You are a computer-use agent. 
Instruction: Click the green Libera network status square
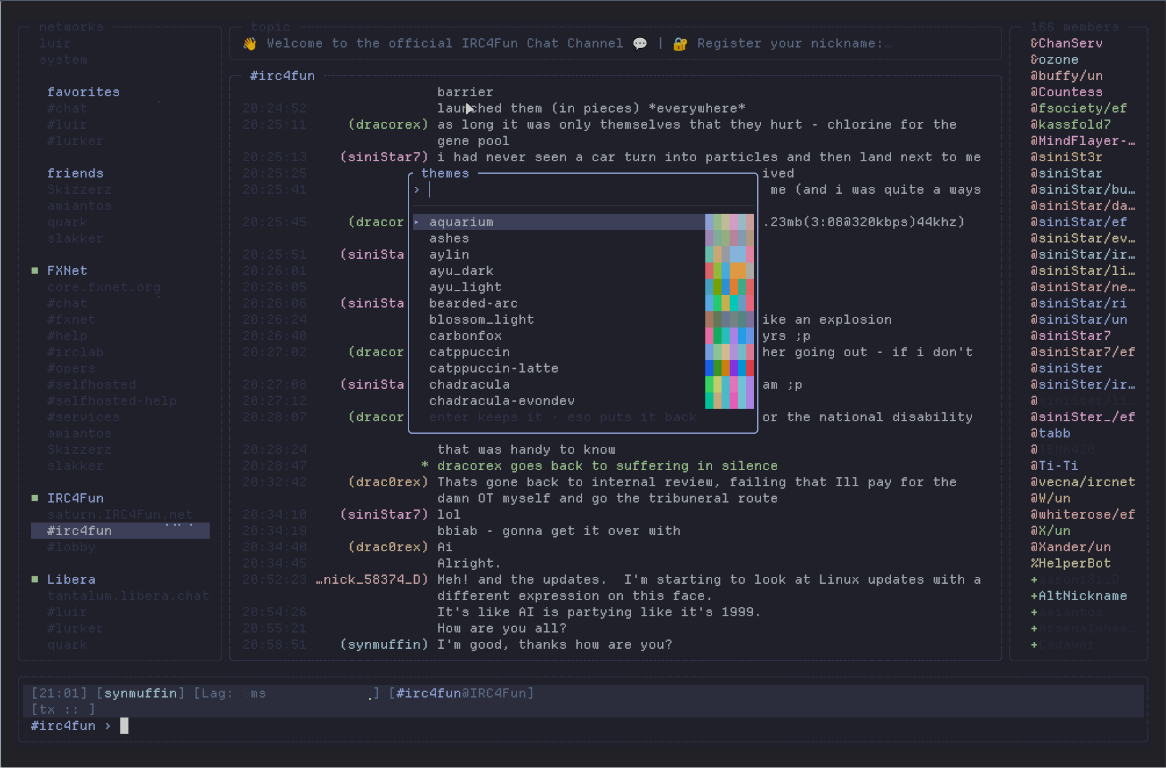pos(35,579)
